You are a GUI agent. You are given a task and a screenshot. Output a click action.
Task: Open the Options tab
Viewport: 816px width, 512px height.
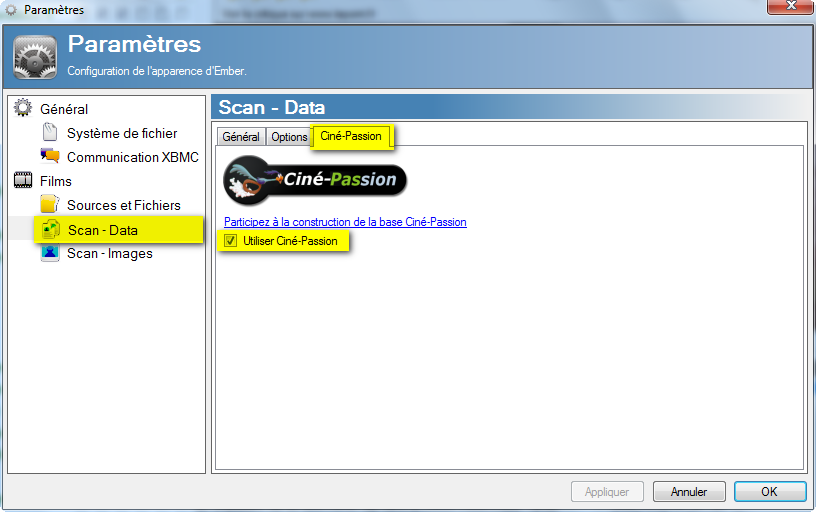tap(289, 137)
